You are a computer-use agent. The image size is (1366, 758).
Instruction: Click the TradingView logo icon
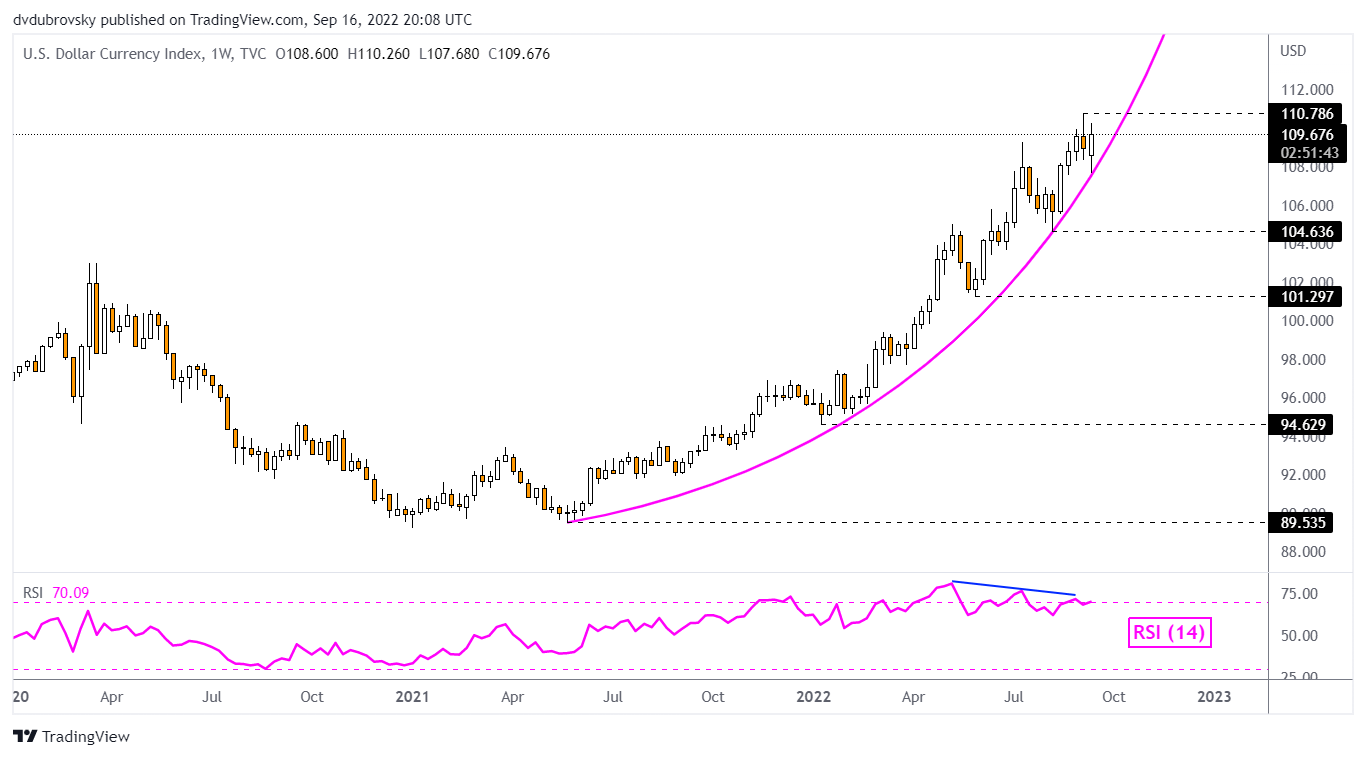[25, 736]
